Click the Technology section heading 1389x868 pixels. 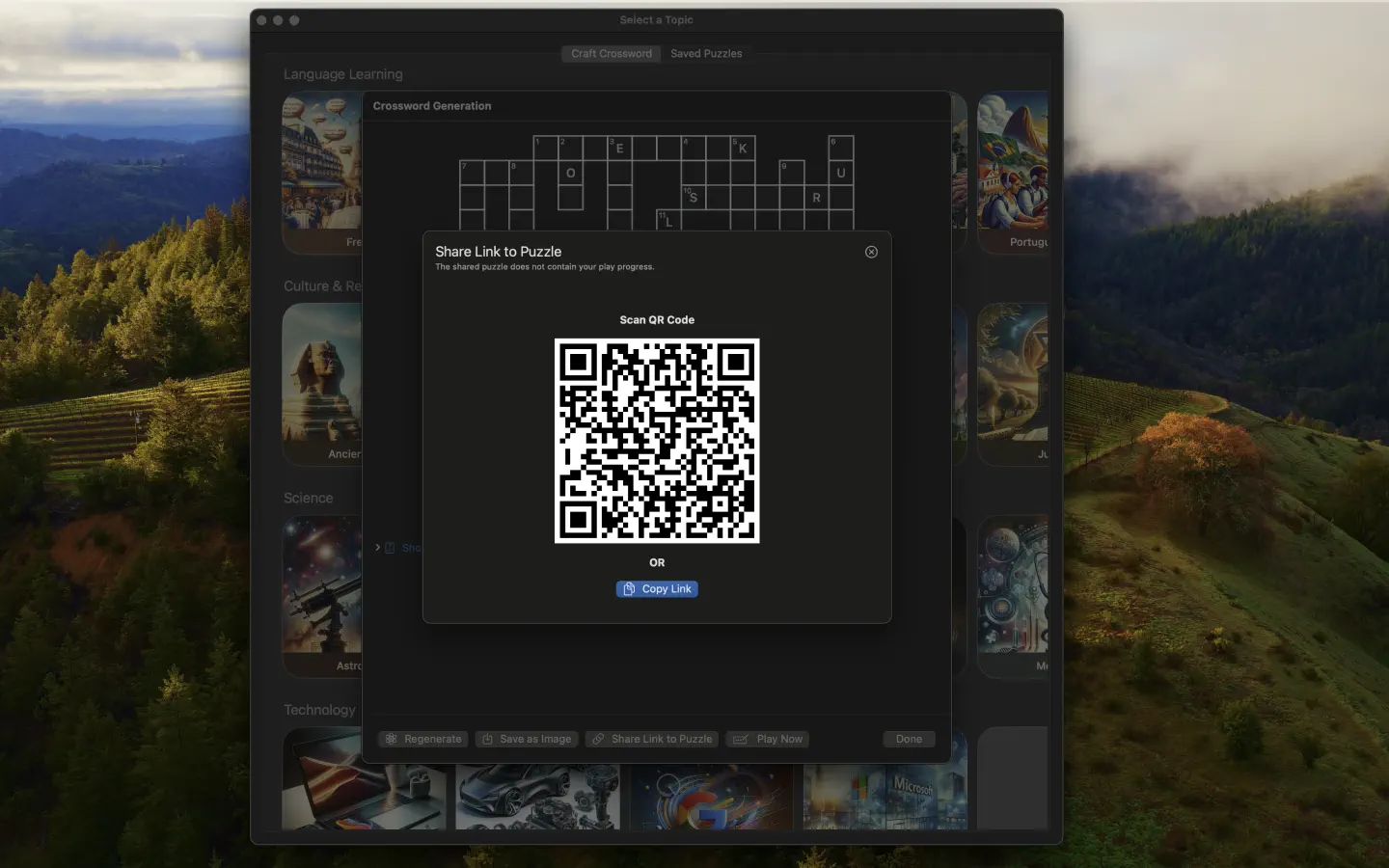[x=319, y=710]
